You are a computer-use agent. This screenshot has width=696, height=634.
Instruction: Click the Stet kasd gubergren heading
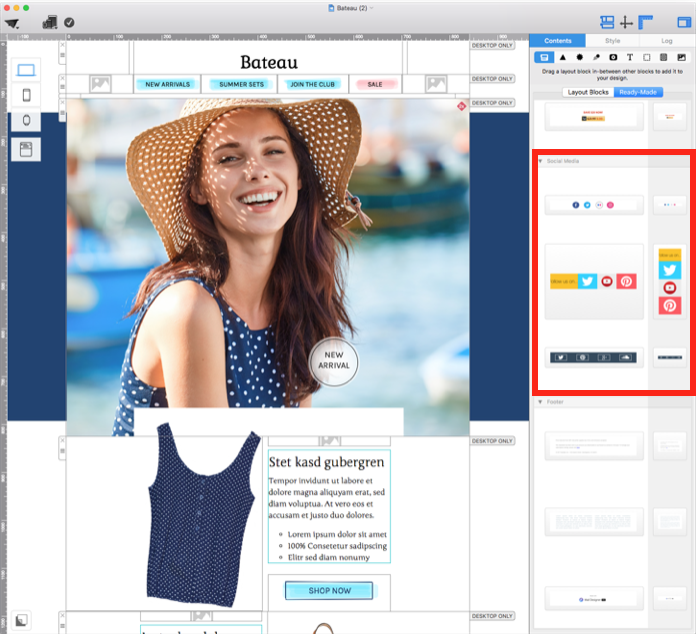[326, 462]
